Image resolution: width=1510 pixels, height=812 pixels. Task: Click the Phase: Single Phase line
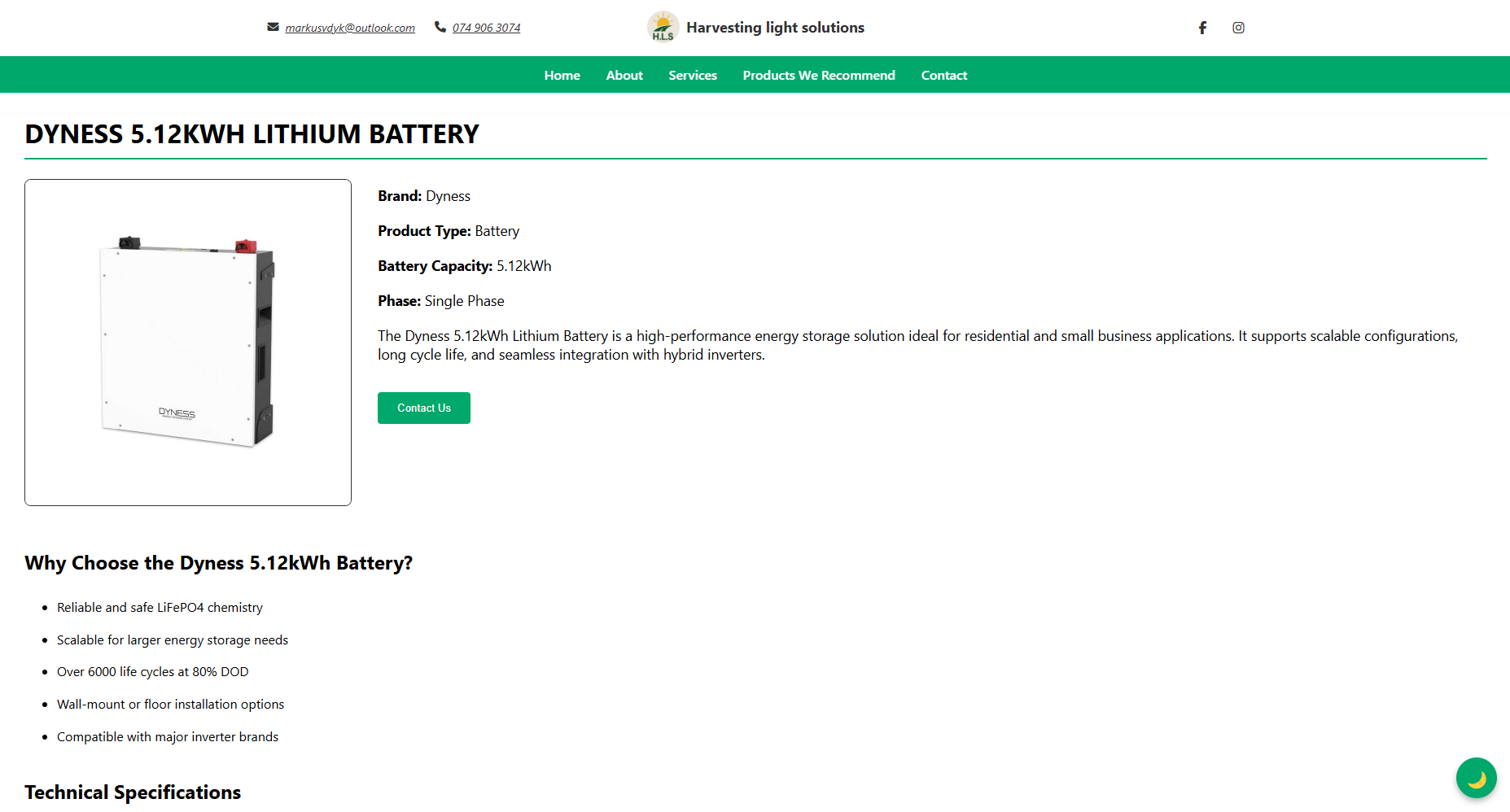coord(441,301)
